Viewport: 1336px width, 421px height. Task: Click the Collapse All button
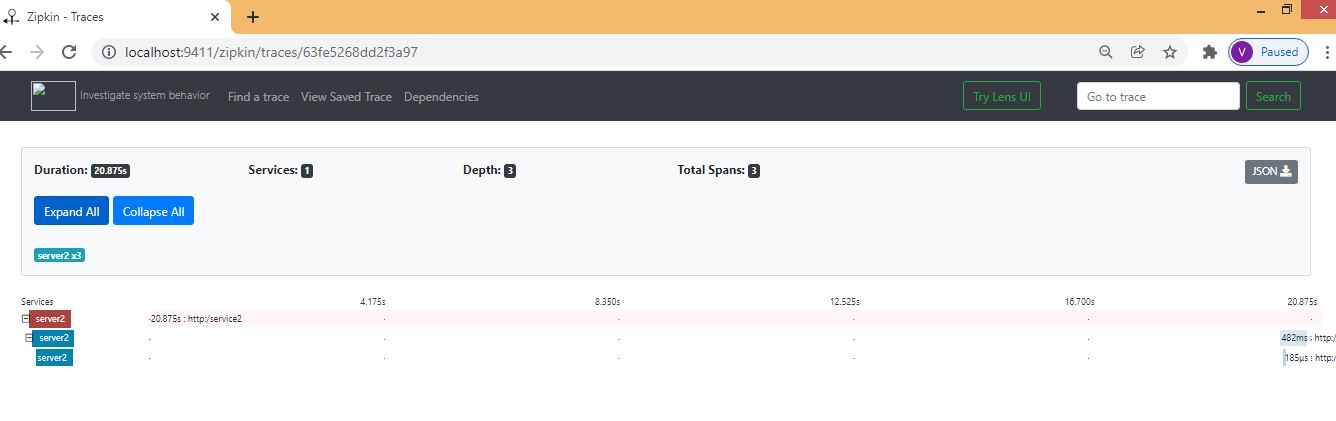(153, 211)
